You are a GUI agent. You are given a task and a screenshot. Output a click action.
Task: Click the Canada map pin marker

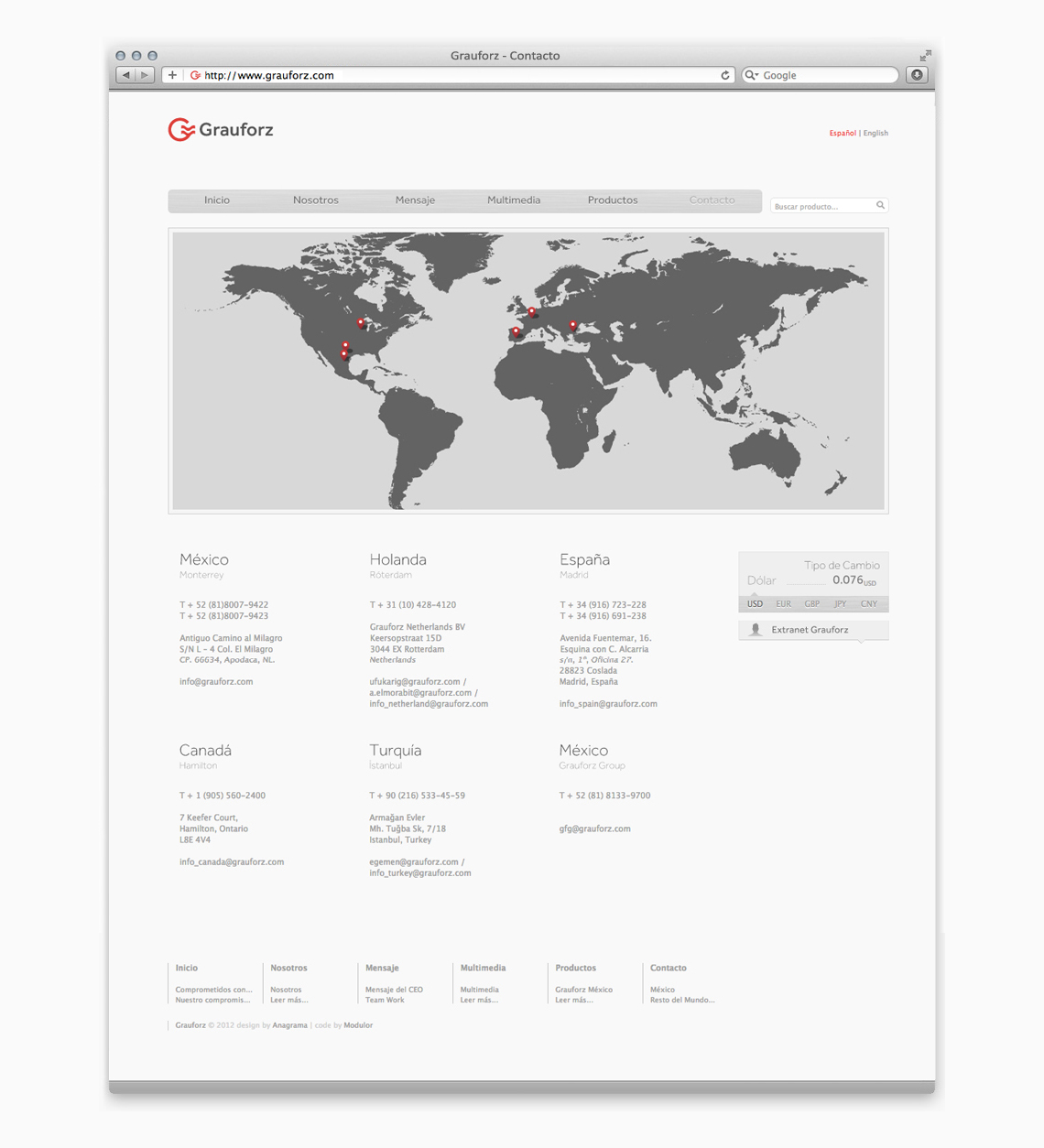[x=361, y=322]
